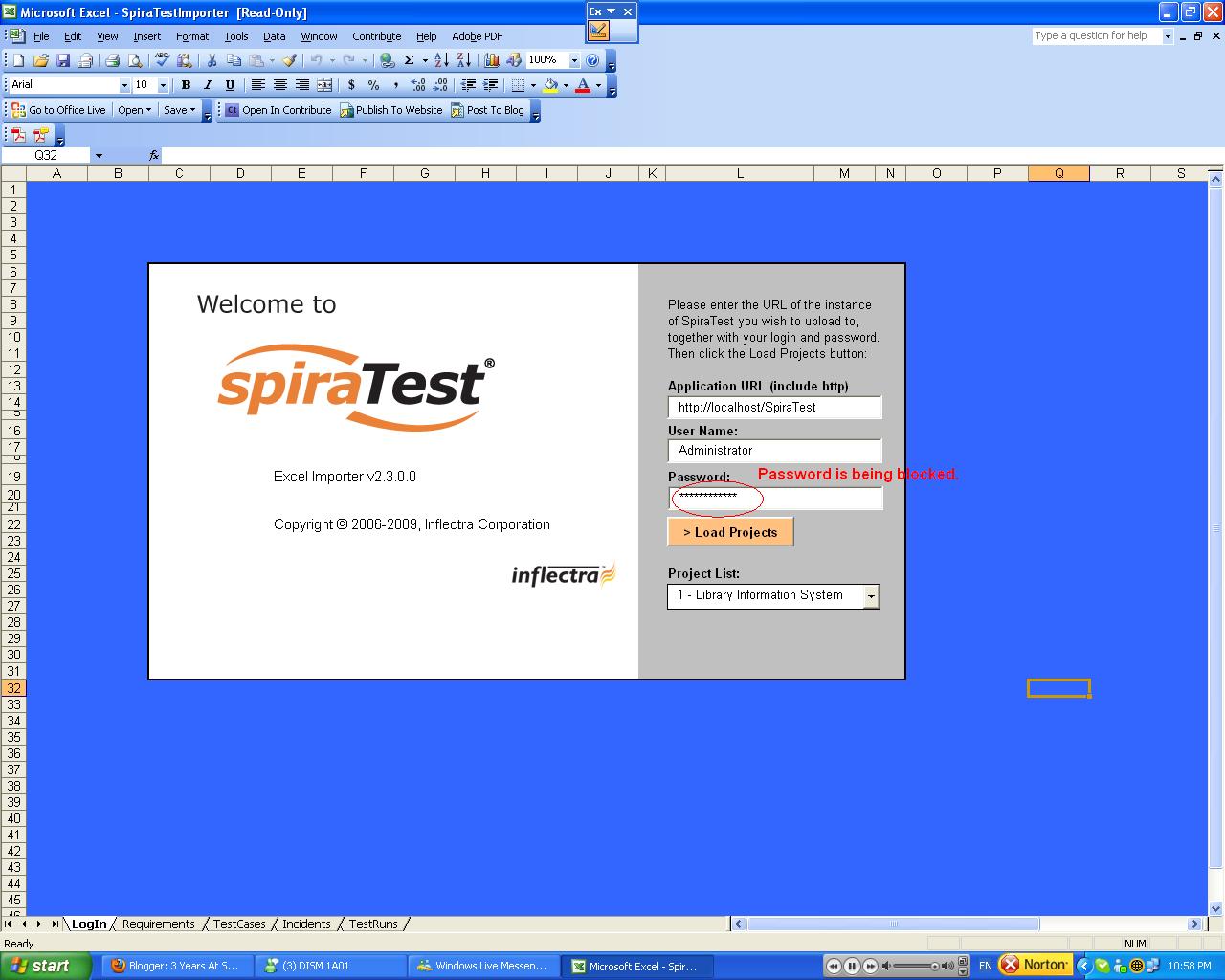Open the Blogger Firefox taskbar item
Viewport: 1225px width, 980px height.
click(178, 967)
